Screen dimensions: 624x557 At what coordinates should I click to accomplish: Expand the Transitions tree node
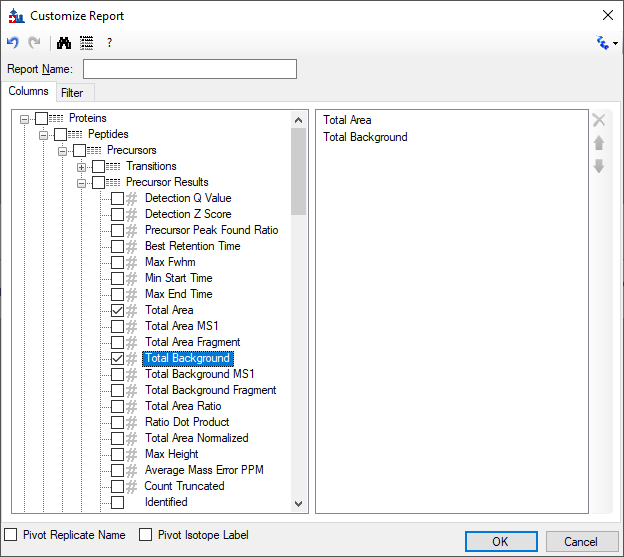82,166
